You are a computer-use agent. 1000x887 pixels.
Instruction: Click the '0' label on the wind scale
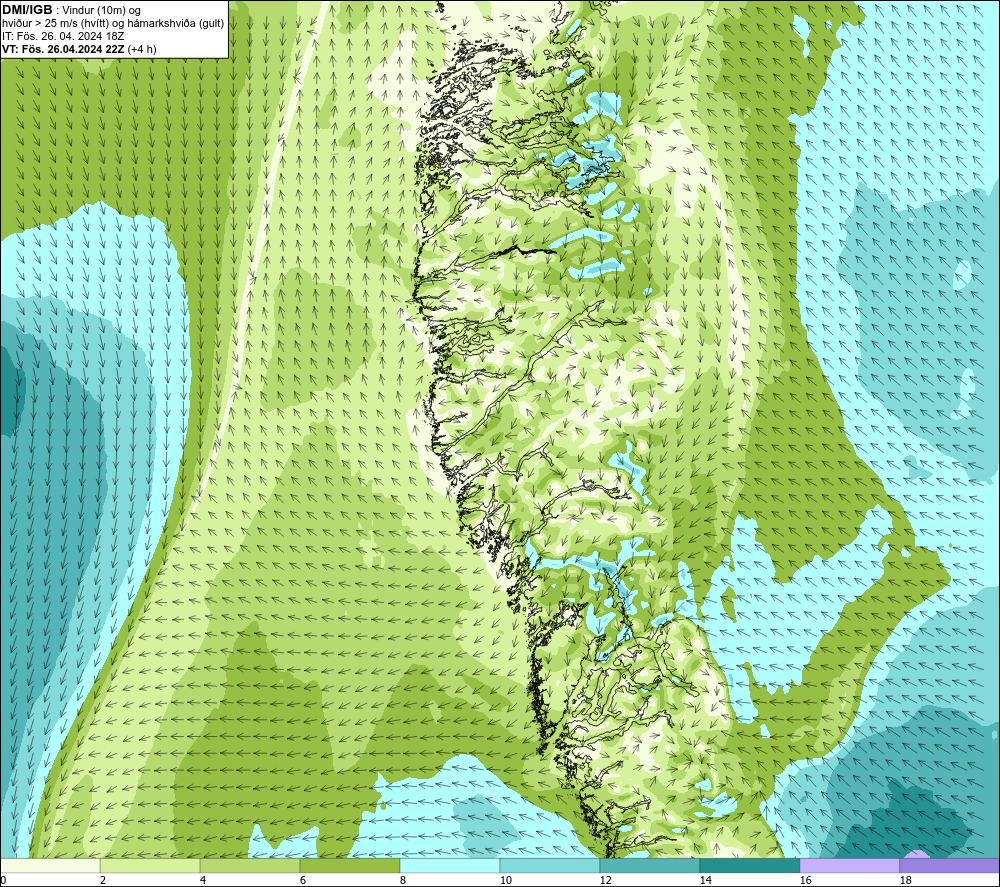tap(3, 880)
